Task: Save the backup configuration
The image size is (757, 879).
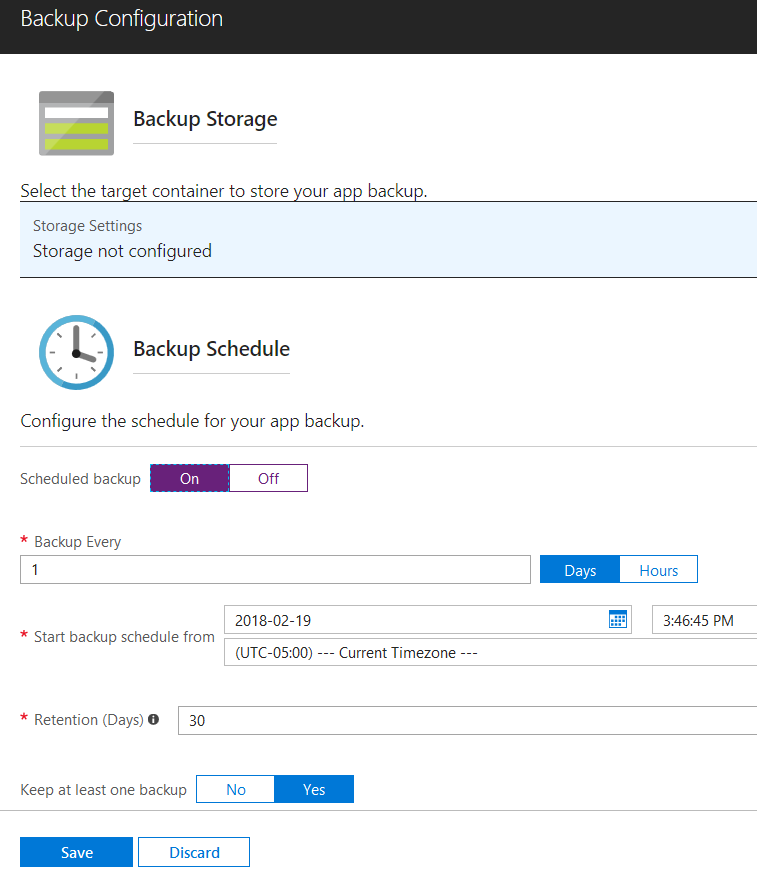Action: pyautogui.click(x=76, y=852)
